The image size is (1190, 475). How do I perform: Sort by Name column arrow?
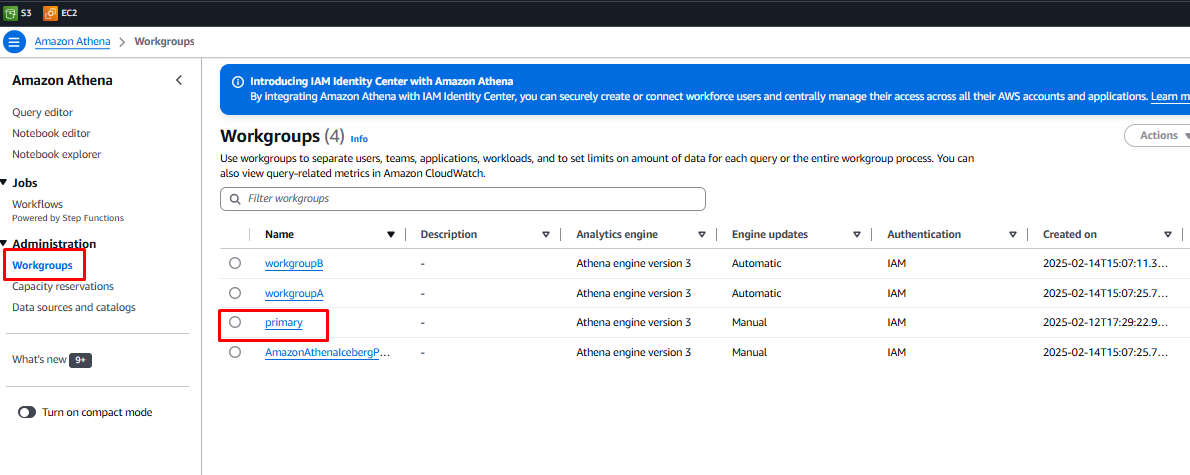point(391,235)
